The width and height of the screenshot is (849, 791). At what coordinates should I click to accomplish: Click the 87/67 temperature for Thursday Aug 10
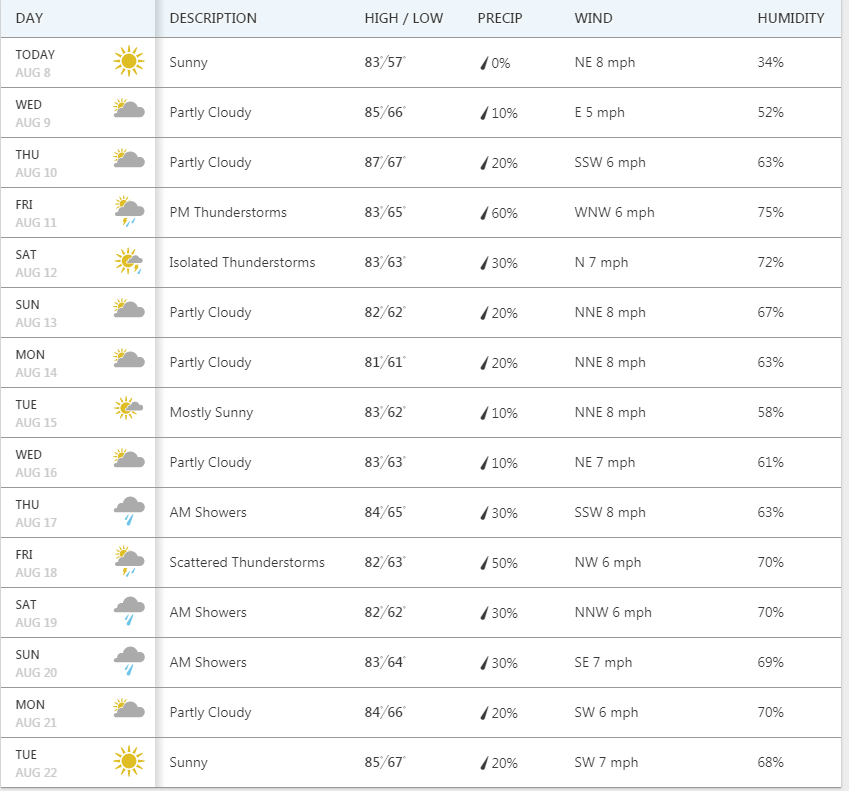(x=385, y=162)
